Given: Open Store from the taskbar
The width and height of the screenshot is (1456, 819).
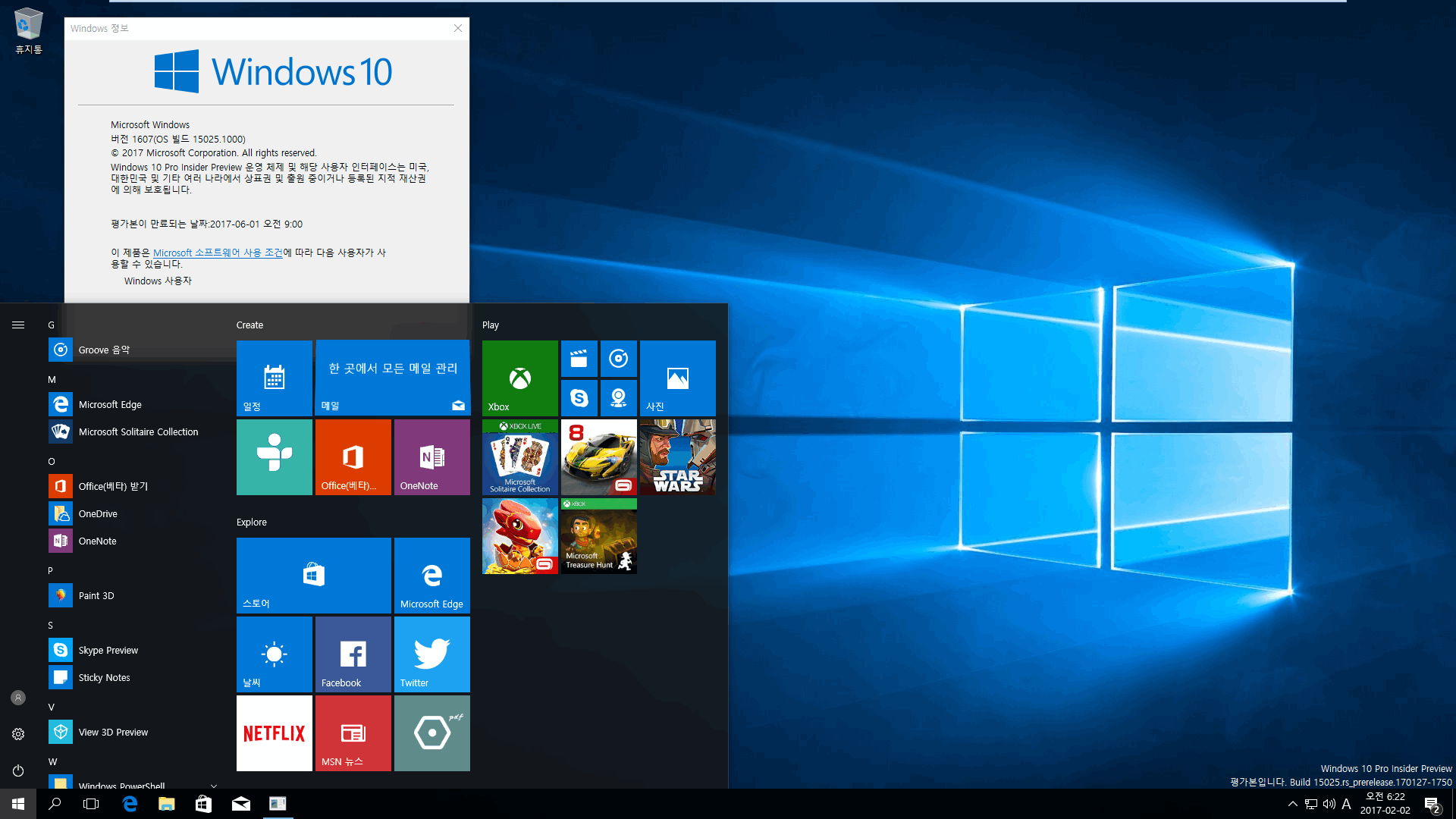Looking at the screenshot, I should pyautogui.click(x=203, y=804).
